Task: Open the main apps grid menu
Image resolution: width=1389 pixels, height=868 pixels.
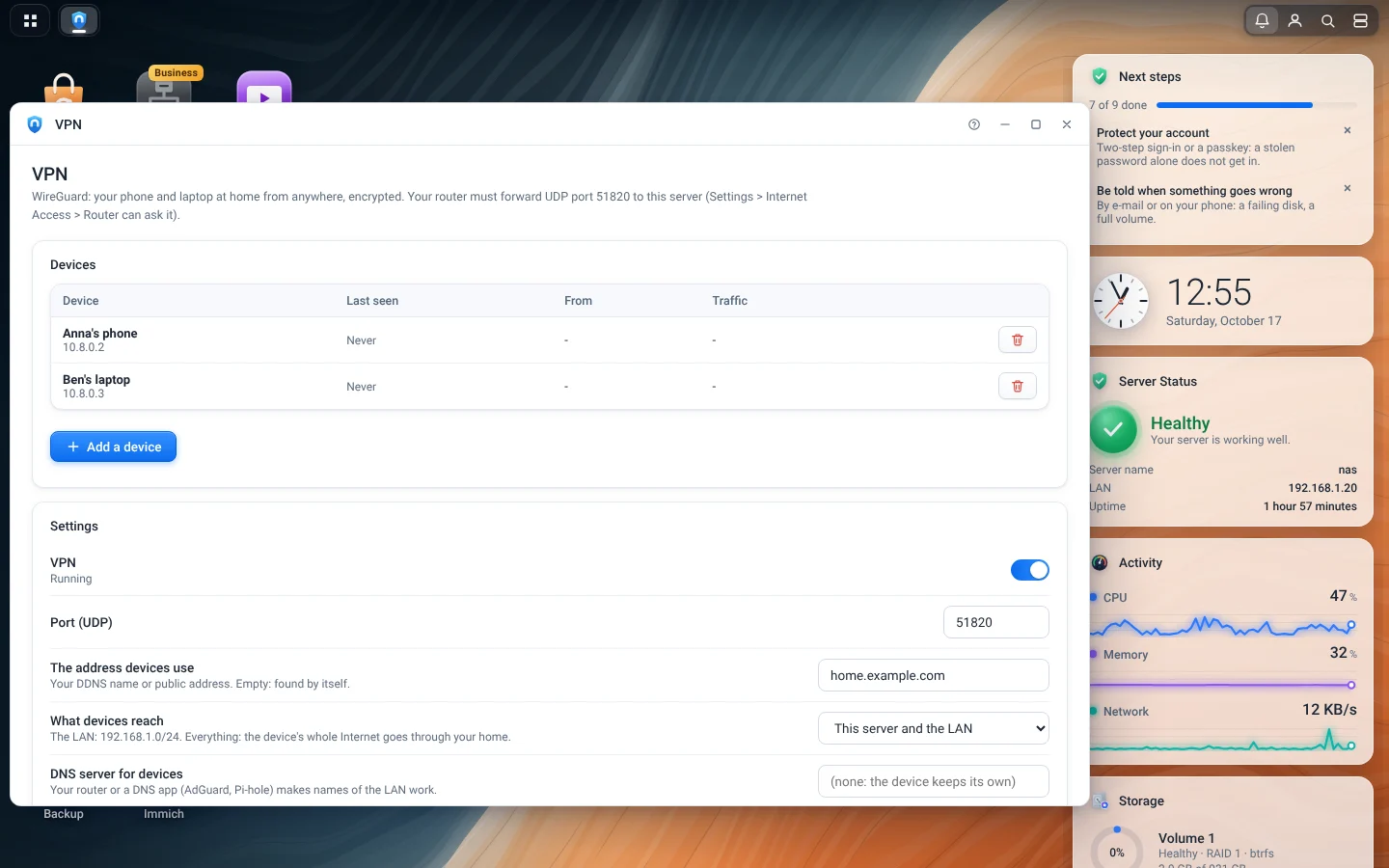Action: [30, 20]
